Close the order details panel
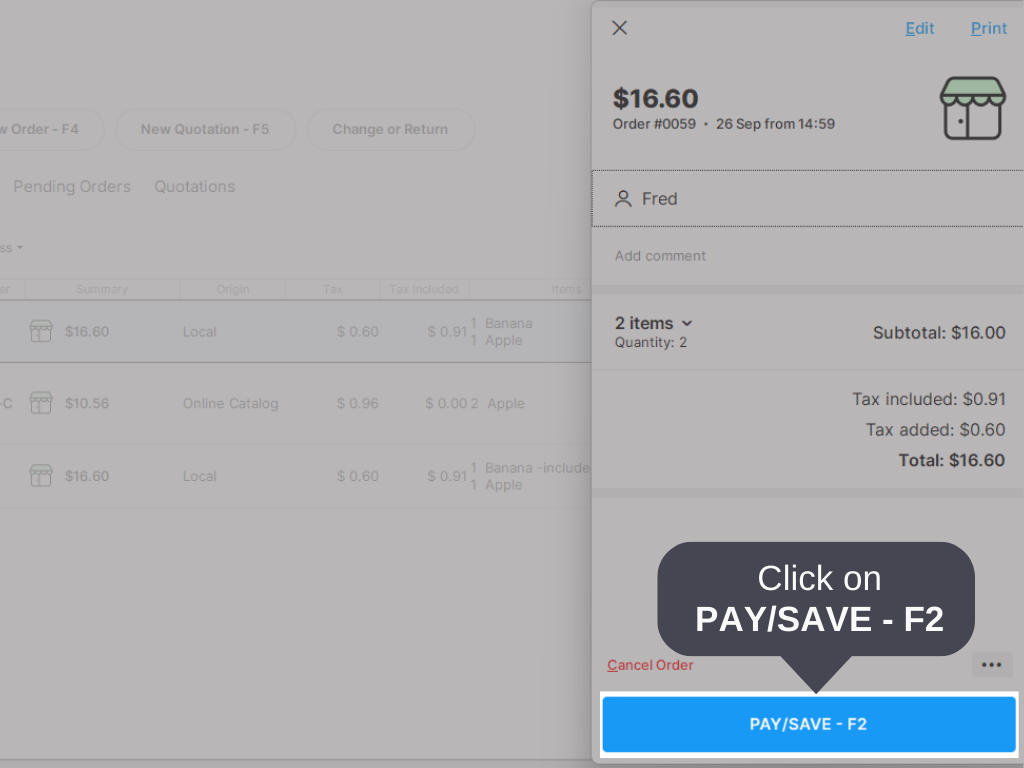 pos(620,28)
